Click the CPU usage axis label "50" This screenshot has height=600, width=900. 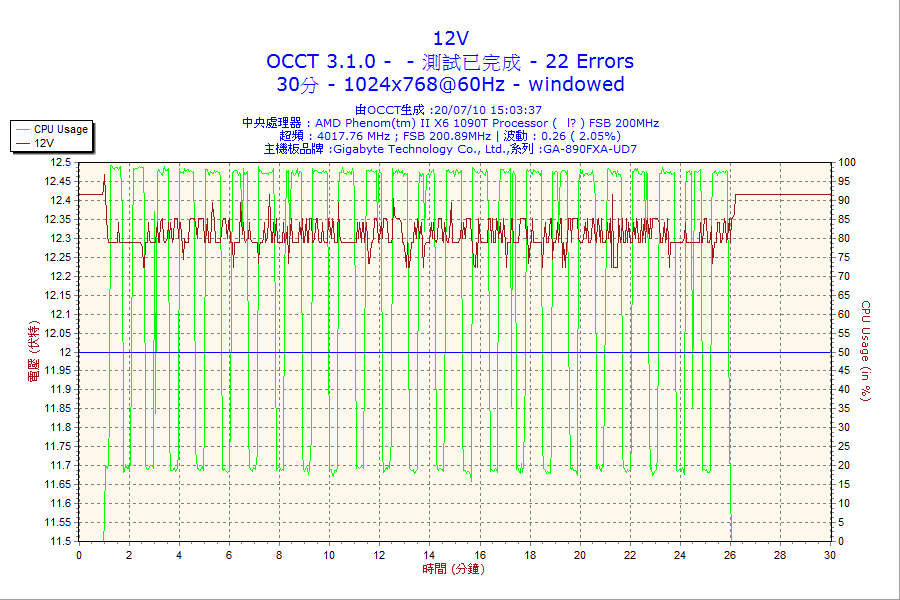point(844,352)
